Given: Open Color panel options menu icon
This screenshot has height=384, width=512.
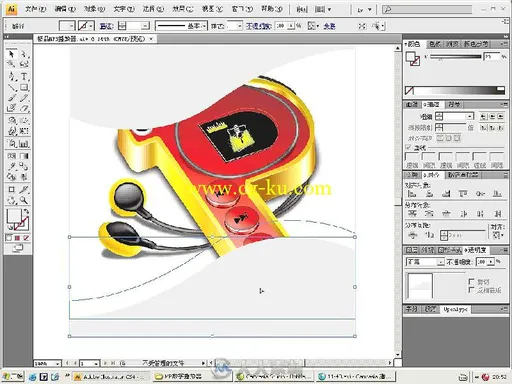Looking at the screenshot, I should [504, 44].
